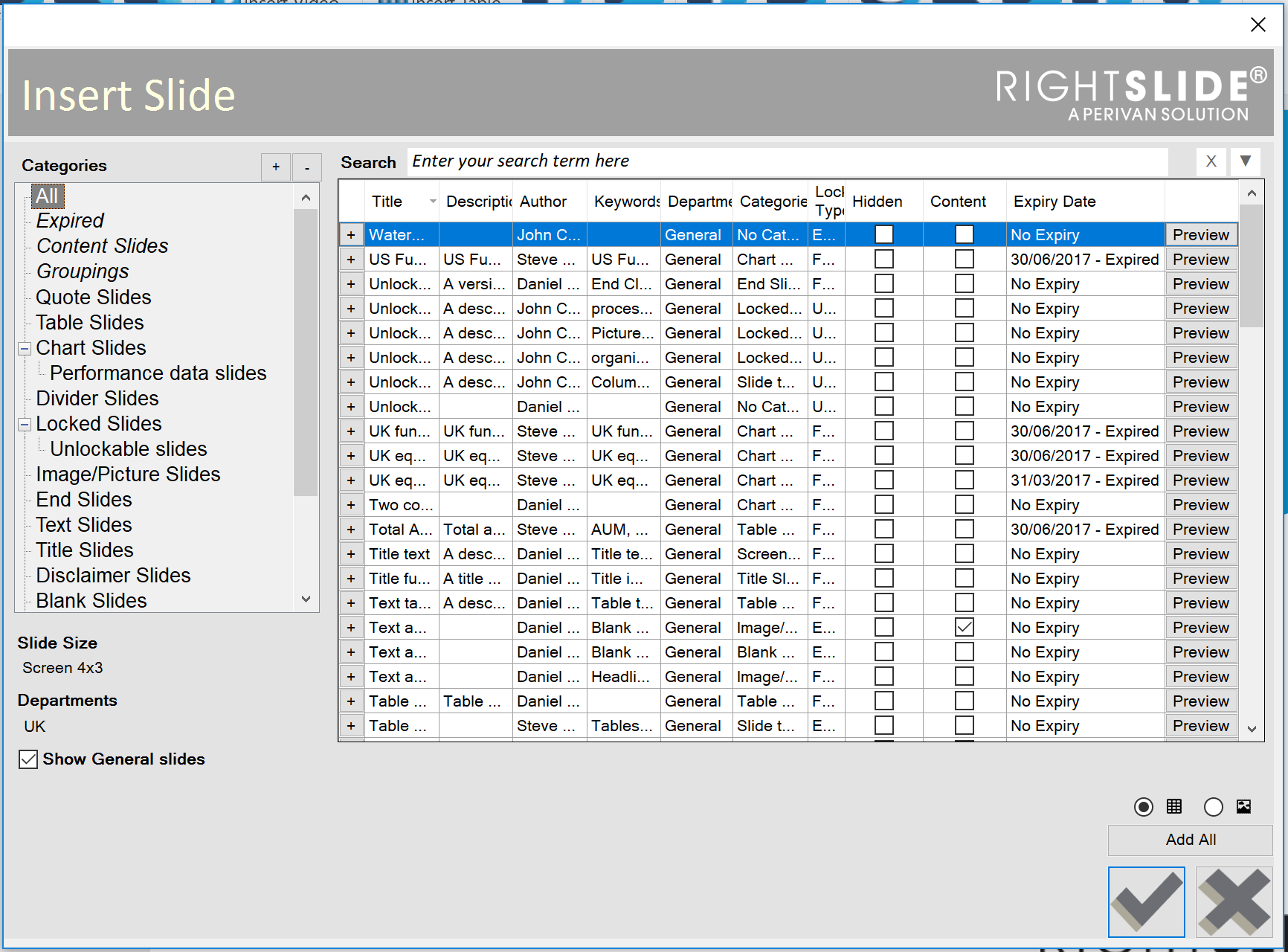Viewport: 1288px width, 952px height.
Task: Select image view radio button
Action: [1213, 806]
